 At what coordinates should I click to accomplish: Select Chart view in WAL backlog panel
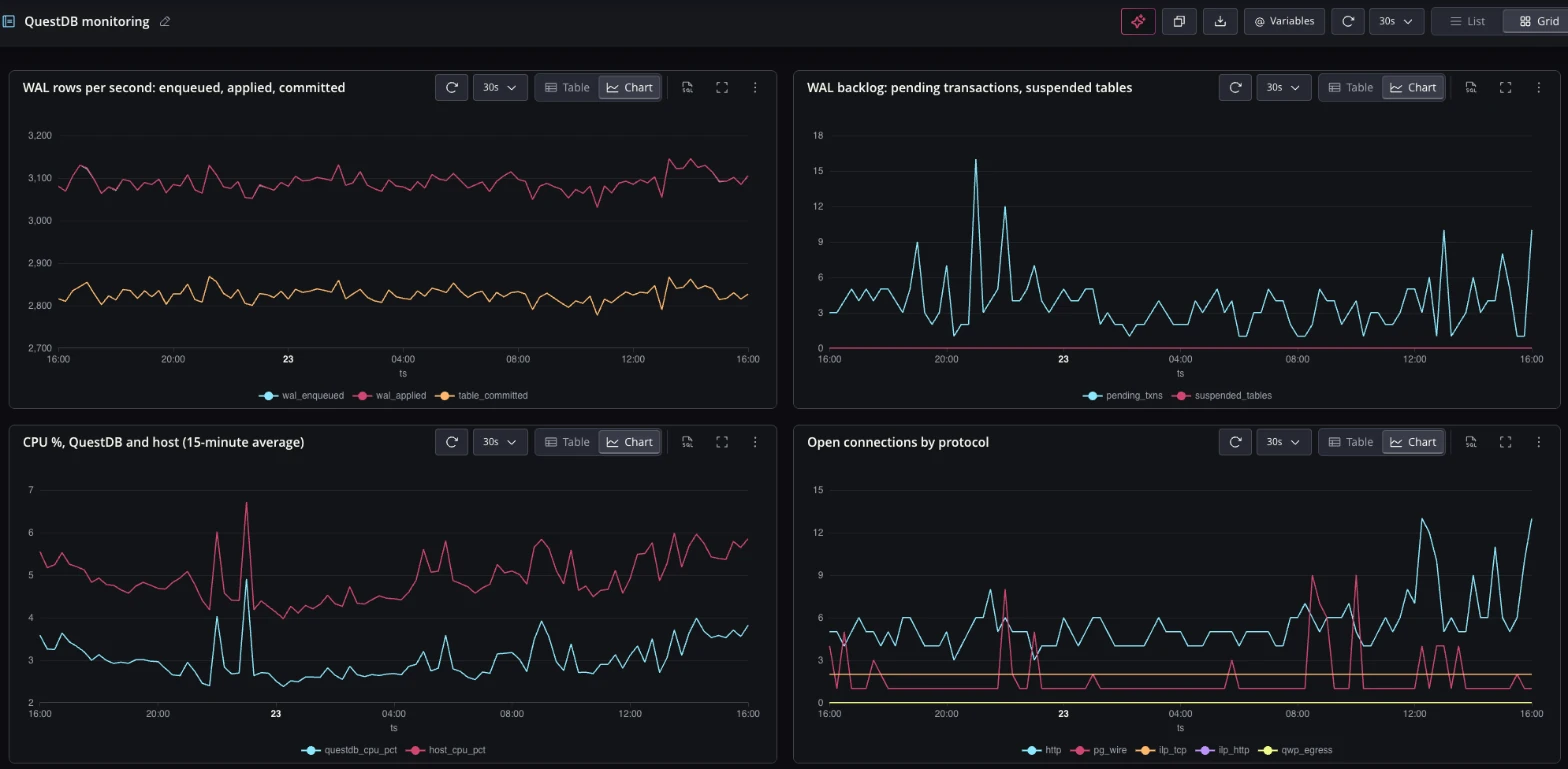pos(1413,87)
